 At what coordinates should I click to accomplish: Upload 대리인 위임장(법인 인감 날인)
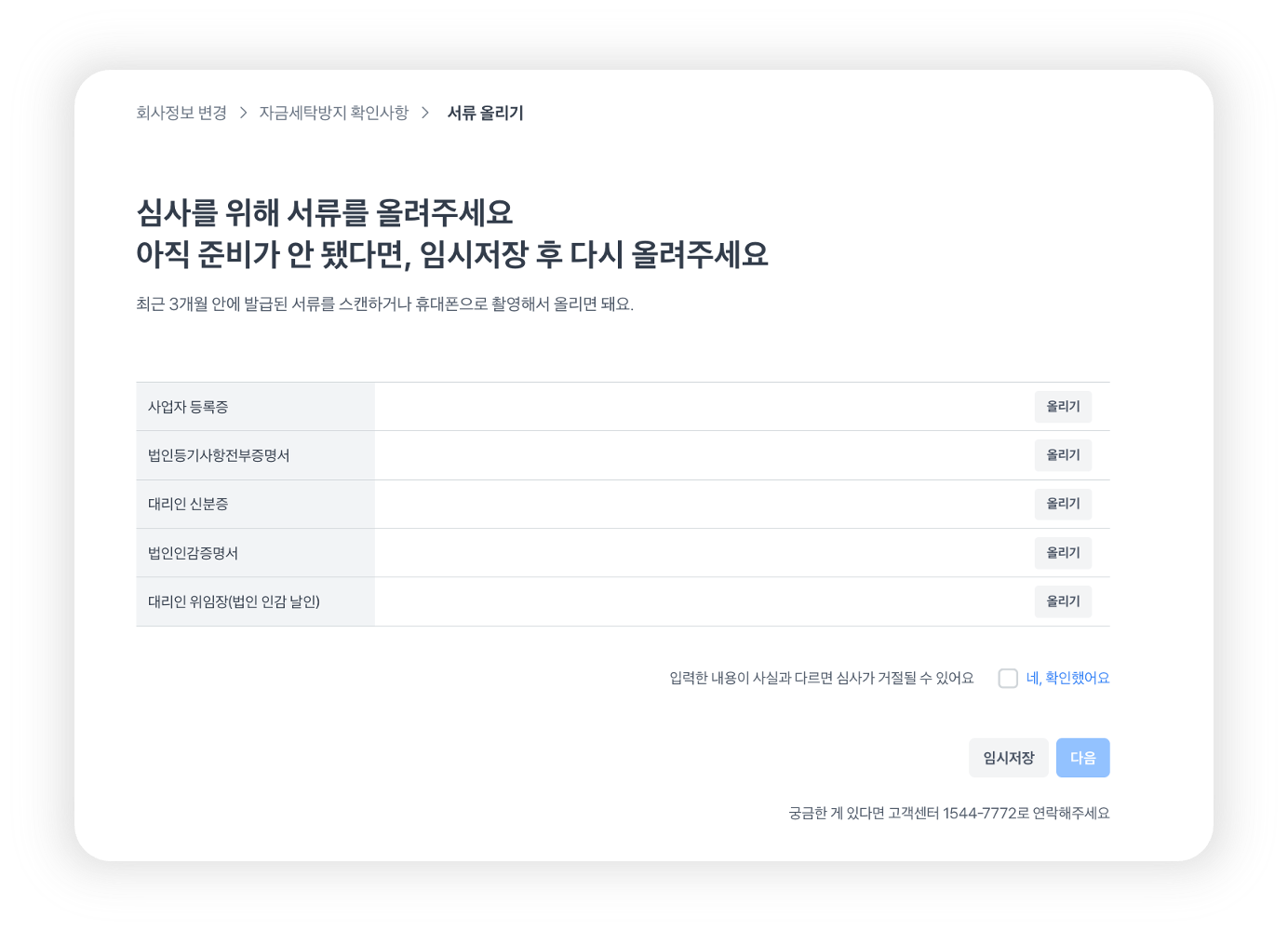click(1062, 601)
